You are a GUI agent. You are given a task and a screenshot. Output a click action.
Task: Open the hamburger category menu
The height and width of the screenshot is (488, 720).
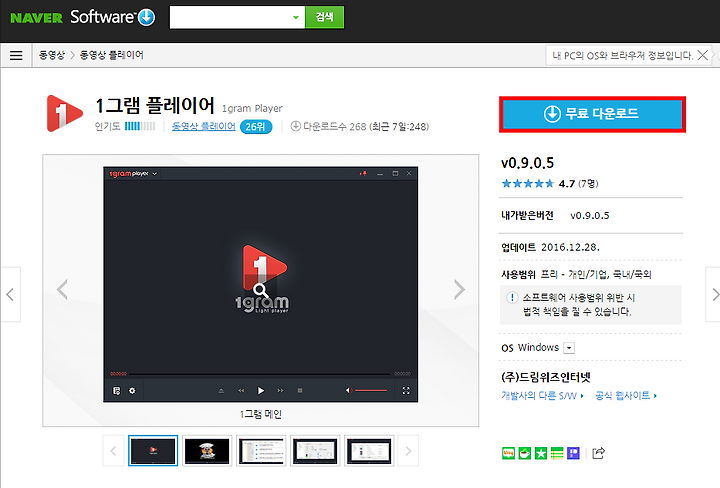[16, 56]
